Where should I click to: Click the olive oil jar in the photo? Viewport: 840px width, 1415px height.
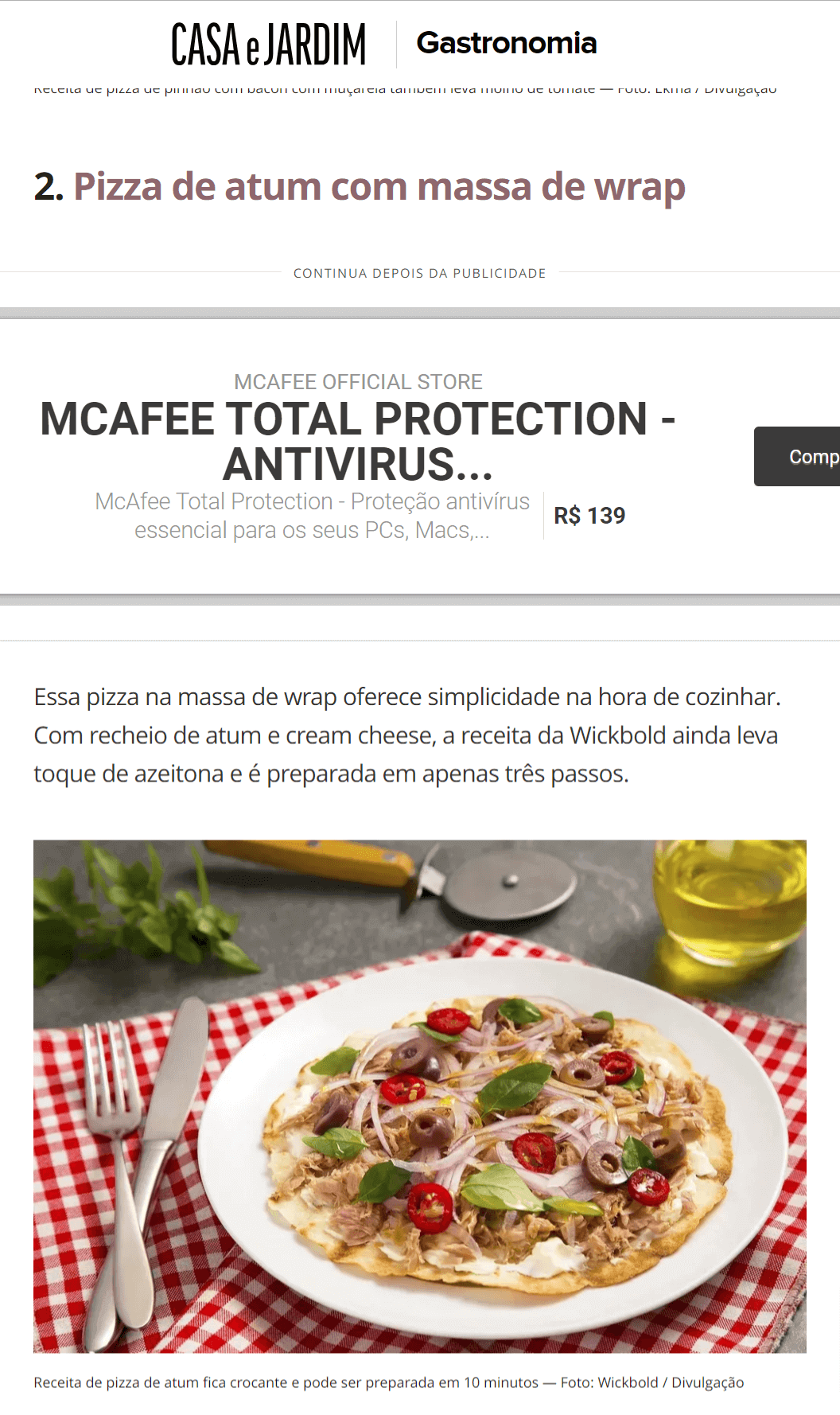728,903
